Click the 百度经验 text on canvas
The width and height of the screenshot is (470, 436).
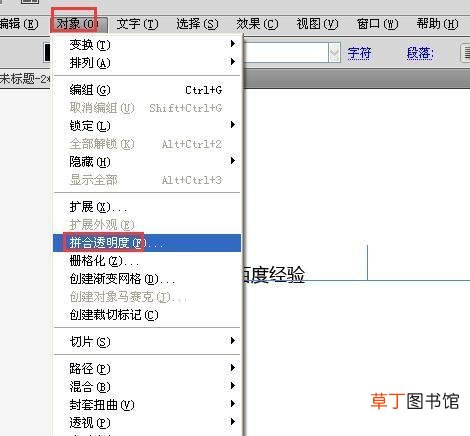coord(273,274)
